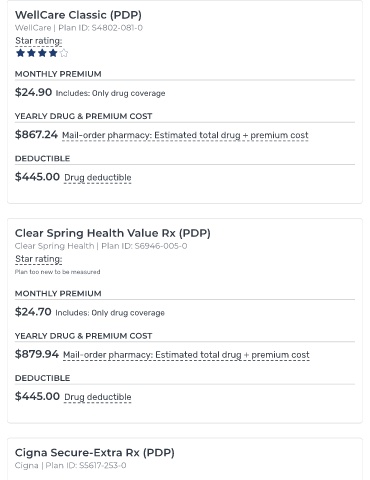Image resolution: width=370 pixels, height=480 pixels.
Task: Open Clear Spring Health Value Rx (PDP) title
Action: [x=113, y=233]
